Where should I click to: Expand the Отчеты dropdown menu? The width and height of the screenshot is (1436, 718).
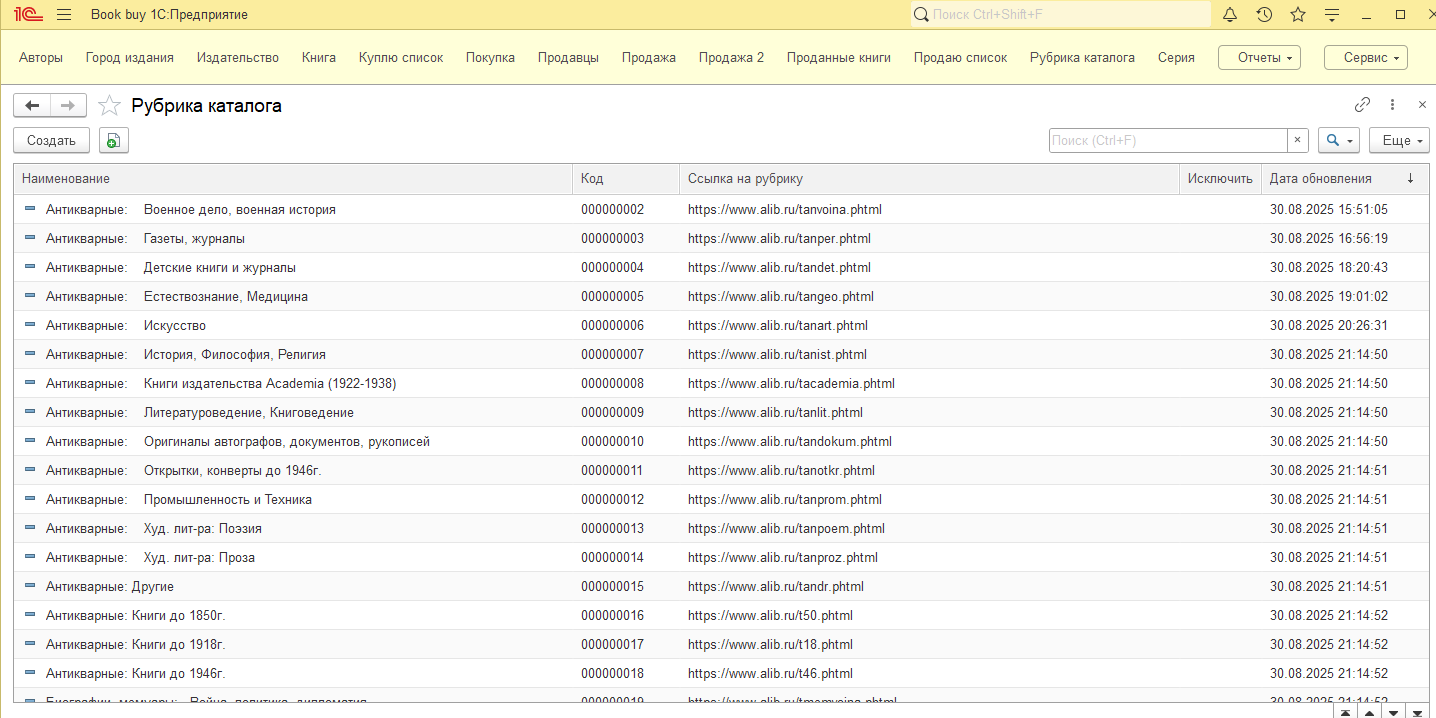[x=1259, y=58]
